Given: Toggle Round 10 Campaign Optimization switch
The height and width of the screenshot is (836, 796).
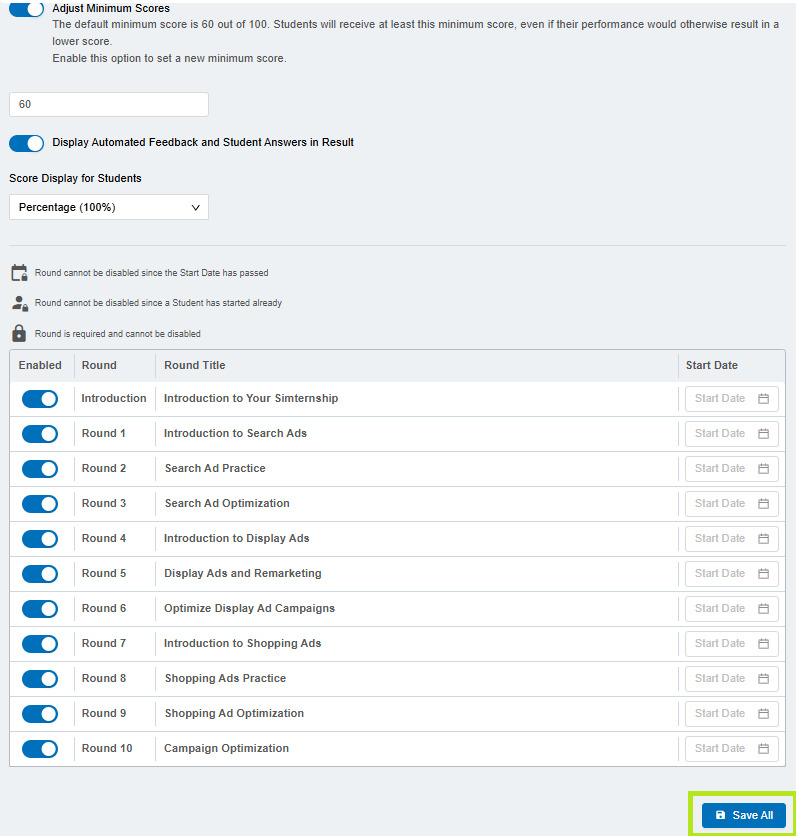Looking at the screenshot, I should (x=40, y=749).
